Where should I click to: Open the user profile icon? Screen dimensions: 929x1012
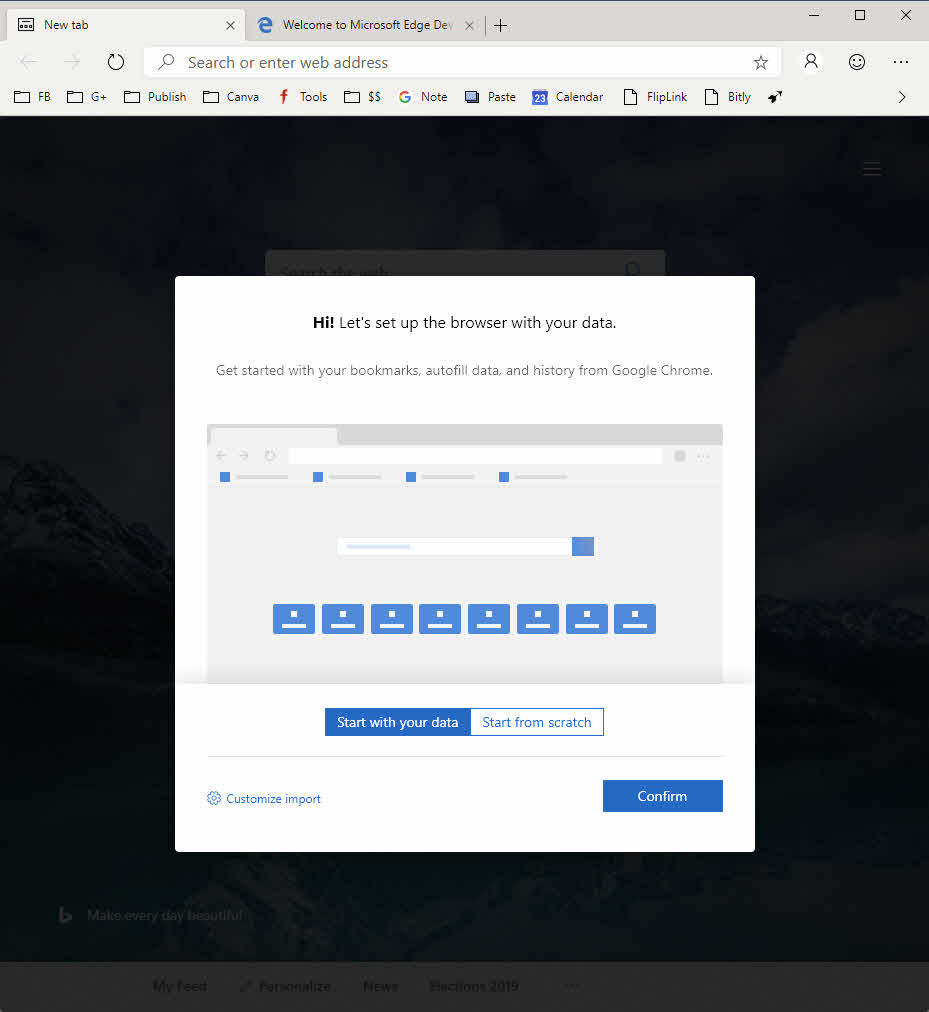(x=811, y=62)
